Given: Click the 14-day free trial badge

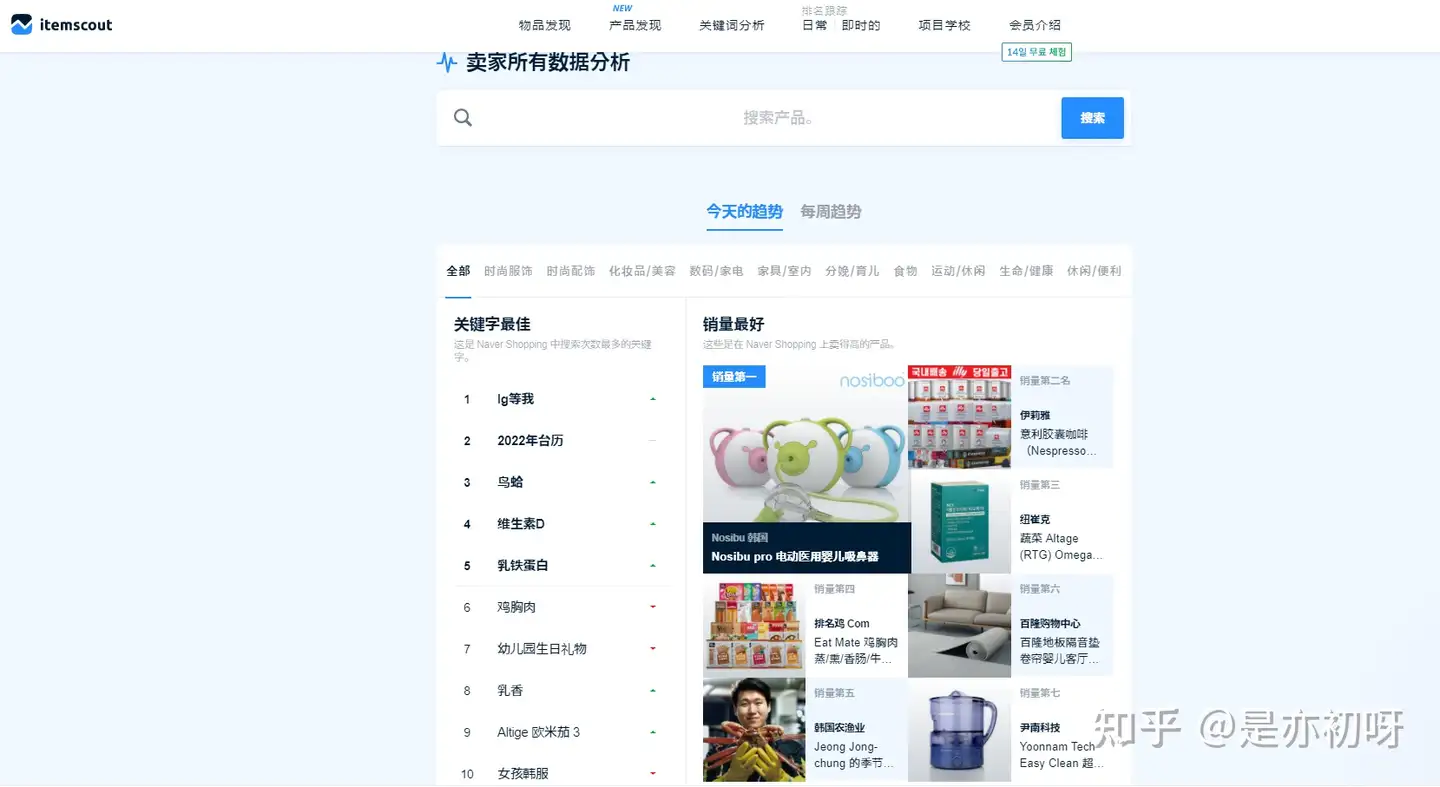Looking at the screenshot, I should click(x=1037, y=52).
